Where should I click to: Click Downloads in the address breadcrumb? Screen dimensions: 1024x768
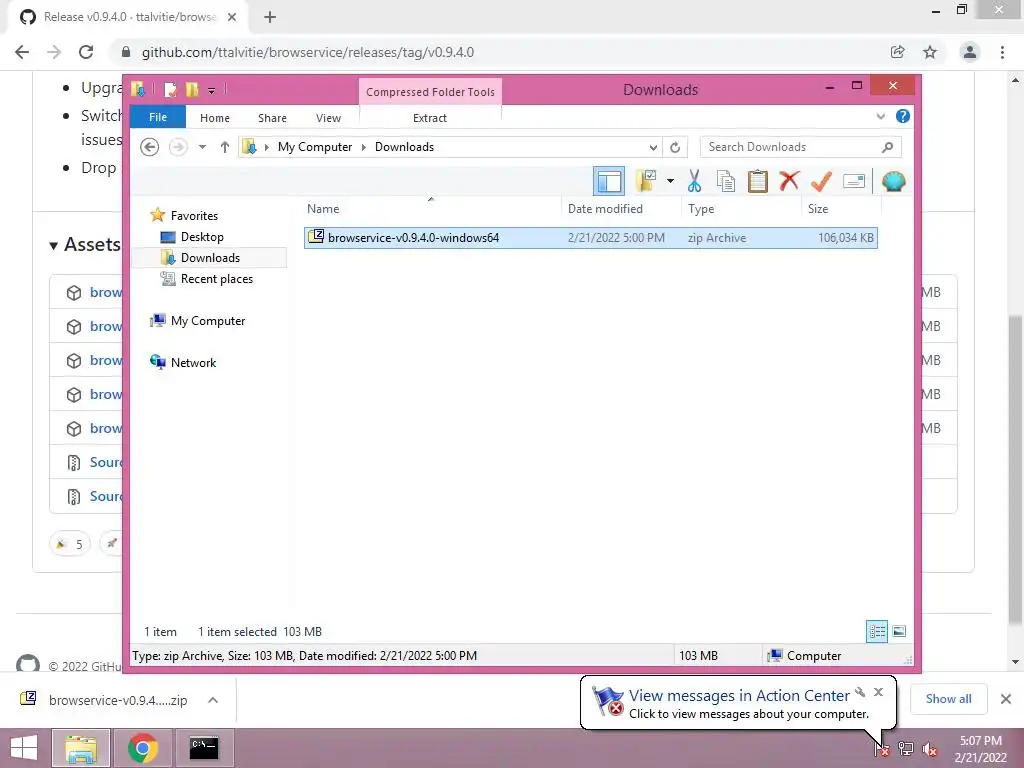tap(404, 147)
